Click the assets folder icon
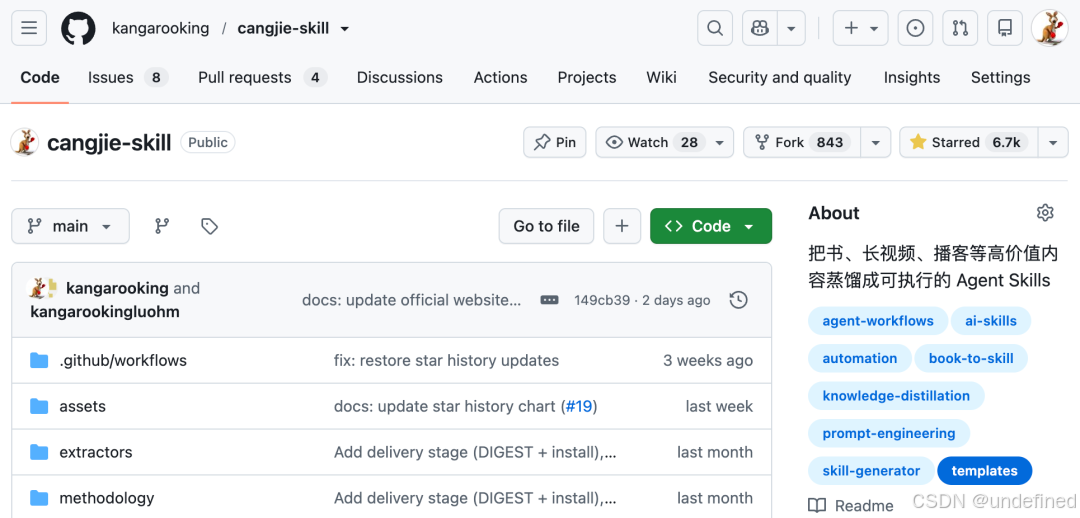1080x518 pixels. [39, 406]
